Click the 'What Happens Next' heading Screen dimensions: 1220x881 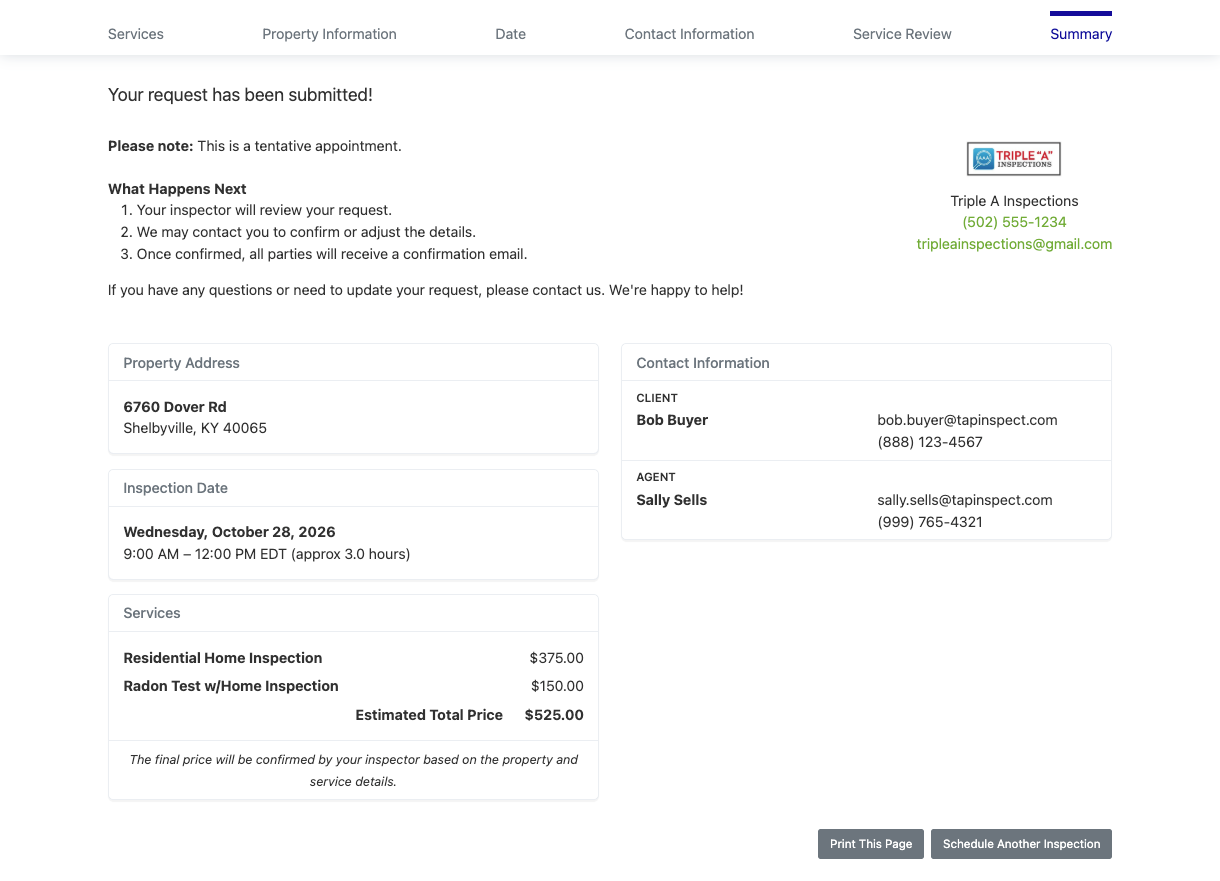tap(177, 189)
